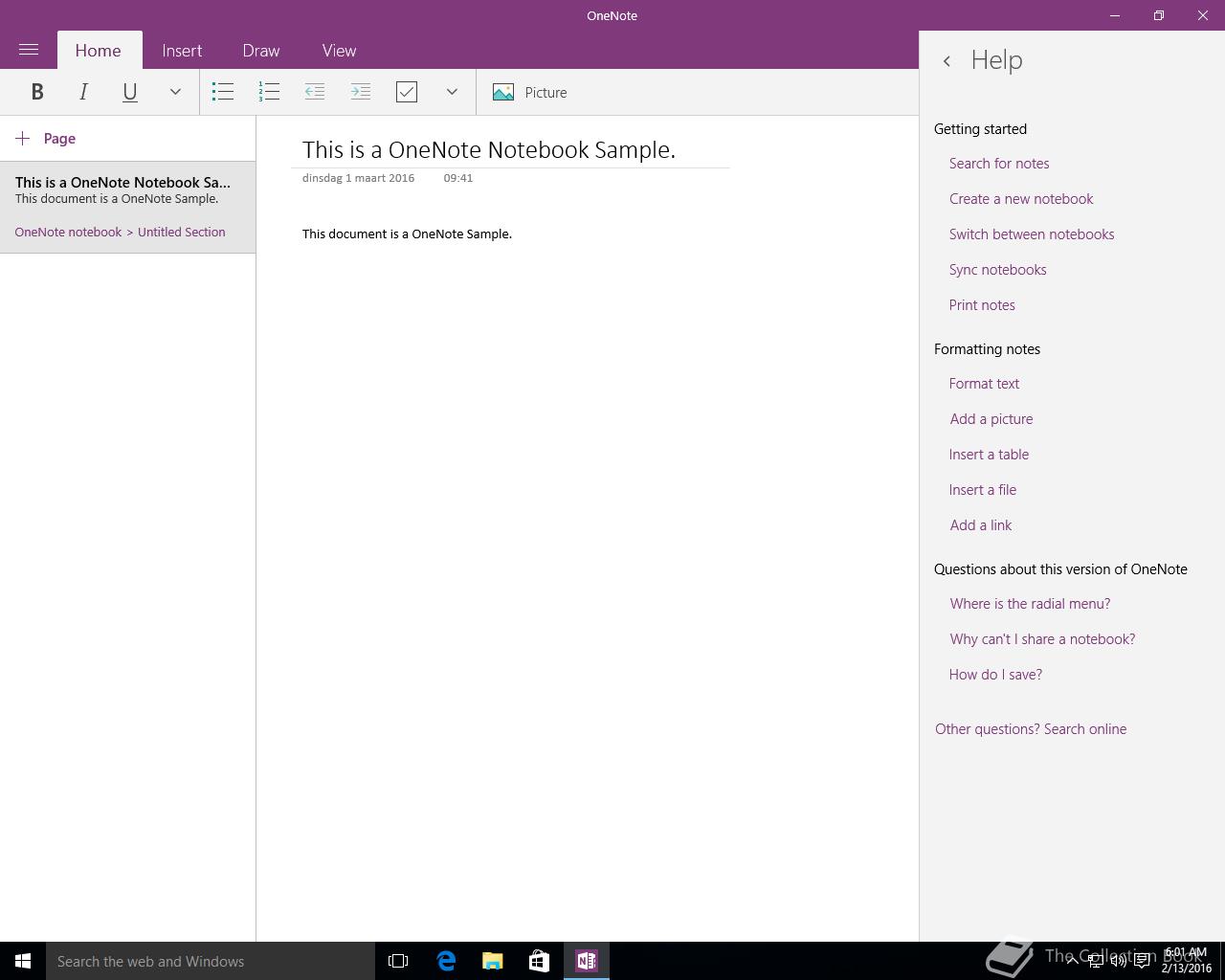The width and height of the screenshot is (1225, 980).
Task: Open Where is the radial menu? topic
Action: pyautogui.click(x=1030, y=604)
